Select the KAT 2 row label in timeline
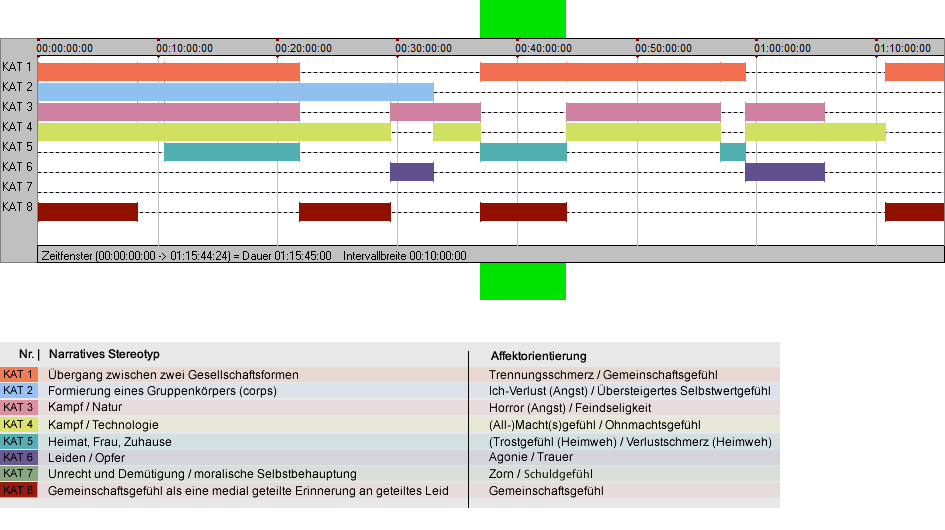Screen dimensions: 945x530 [17, 87]
